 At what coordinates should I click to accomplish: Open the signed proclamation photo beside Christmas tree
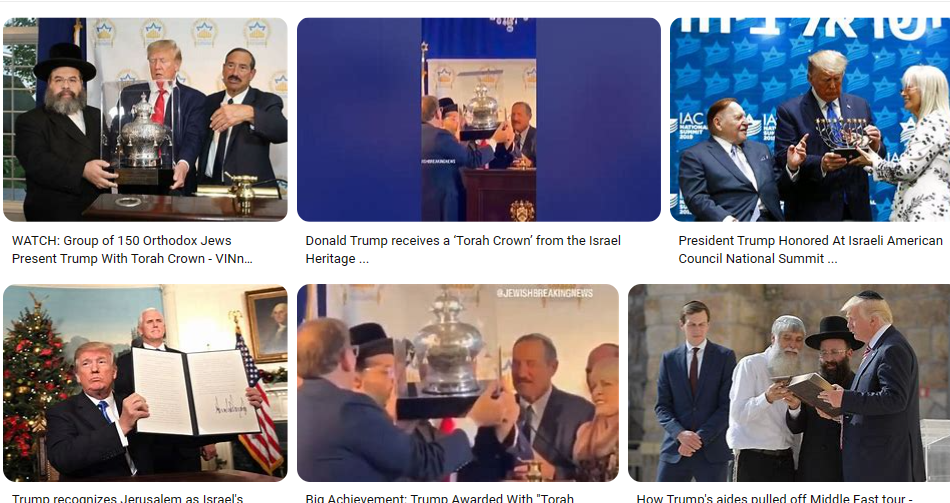point(145,383)
